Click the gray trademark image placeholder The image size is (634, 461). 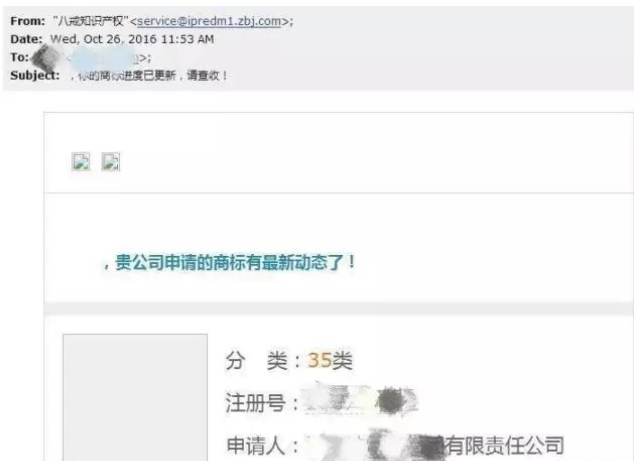(x=135, y=397)
